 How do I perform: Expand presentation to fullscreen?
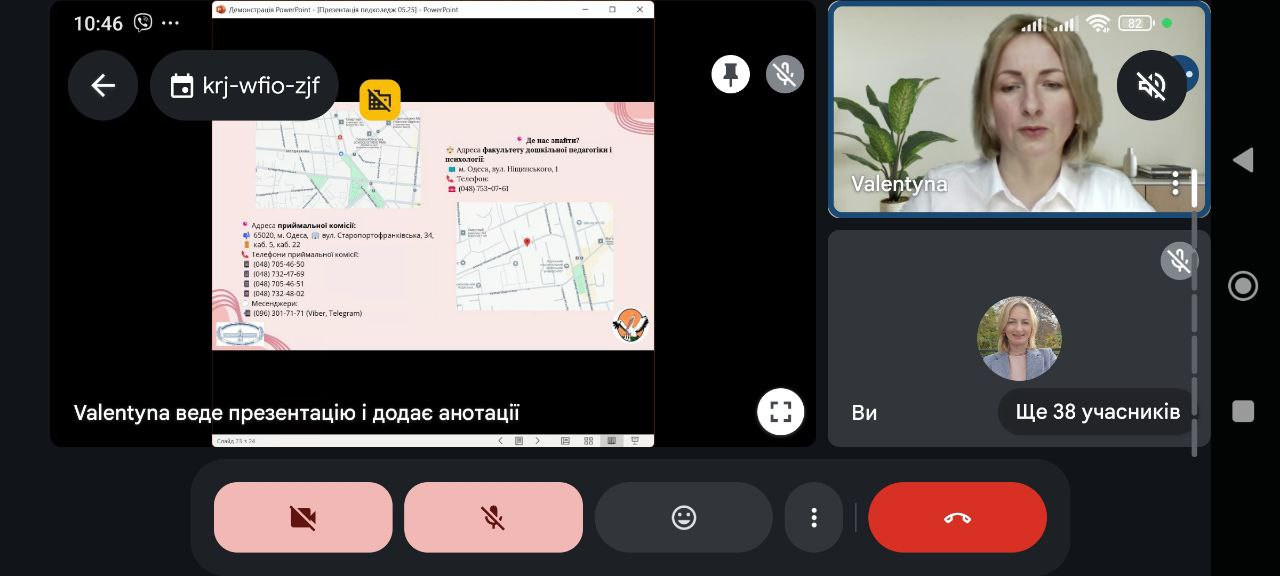click(781, 412)
